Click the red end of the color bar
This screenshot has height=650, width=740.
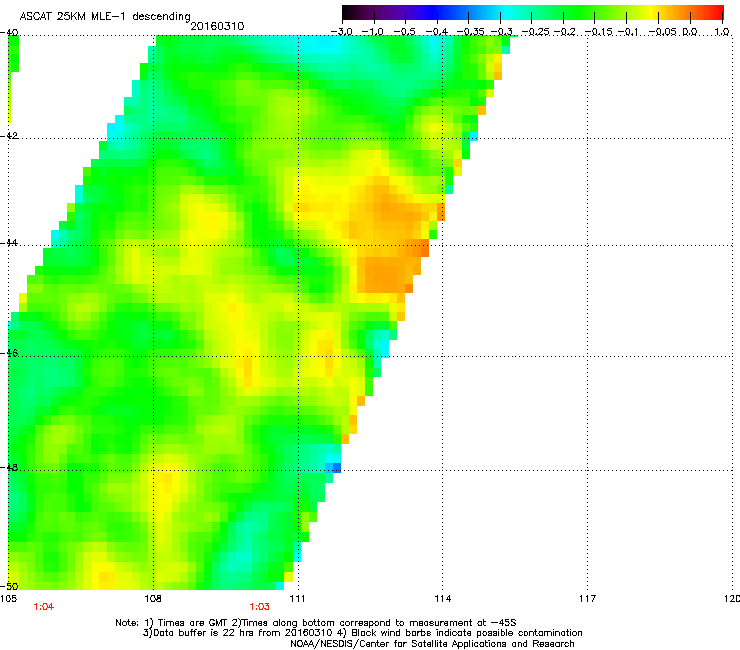click(717, 12)
